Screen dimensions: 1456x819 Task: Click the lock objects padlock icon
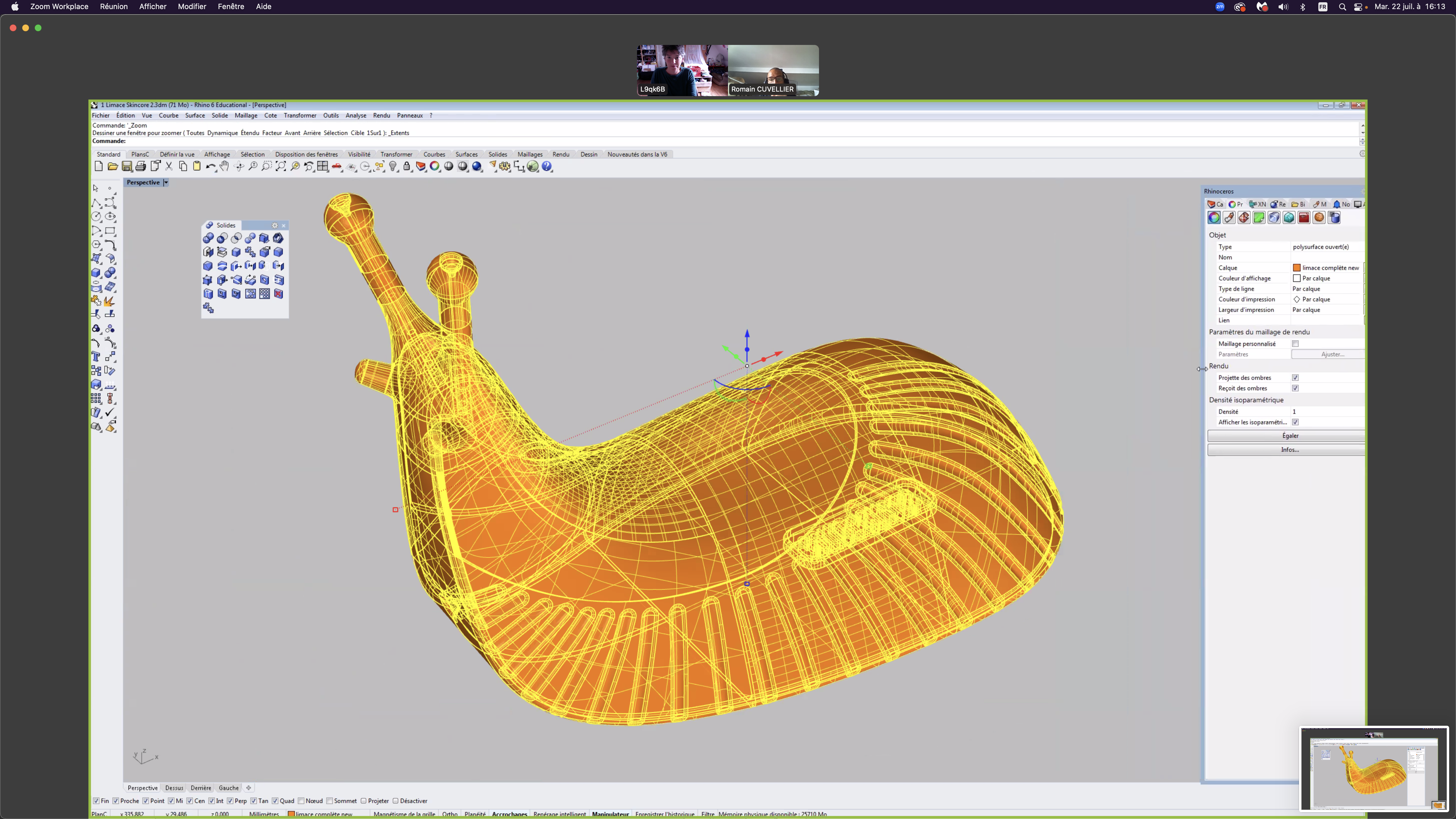pyautogui.click(x=407, y=166)
